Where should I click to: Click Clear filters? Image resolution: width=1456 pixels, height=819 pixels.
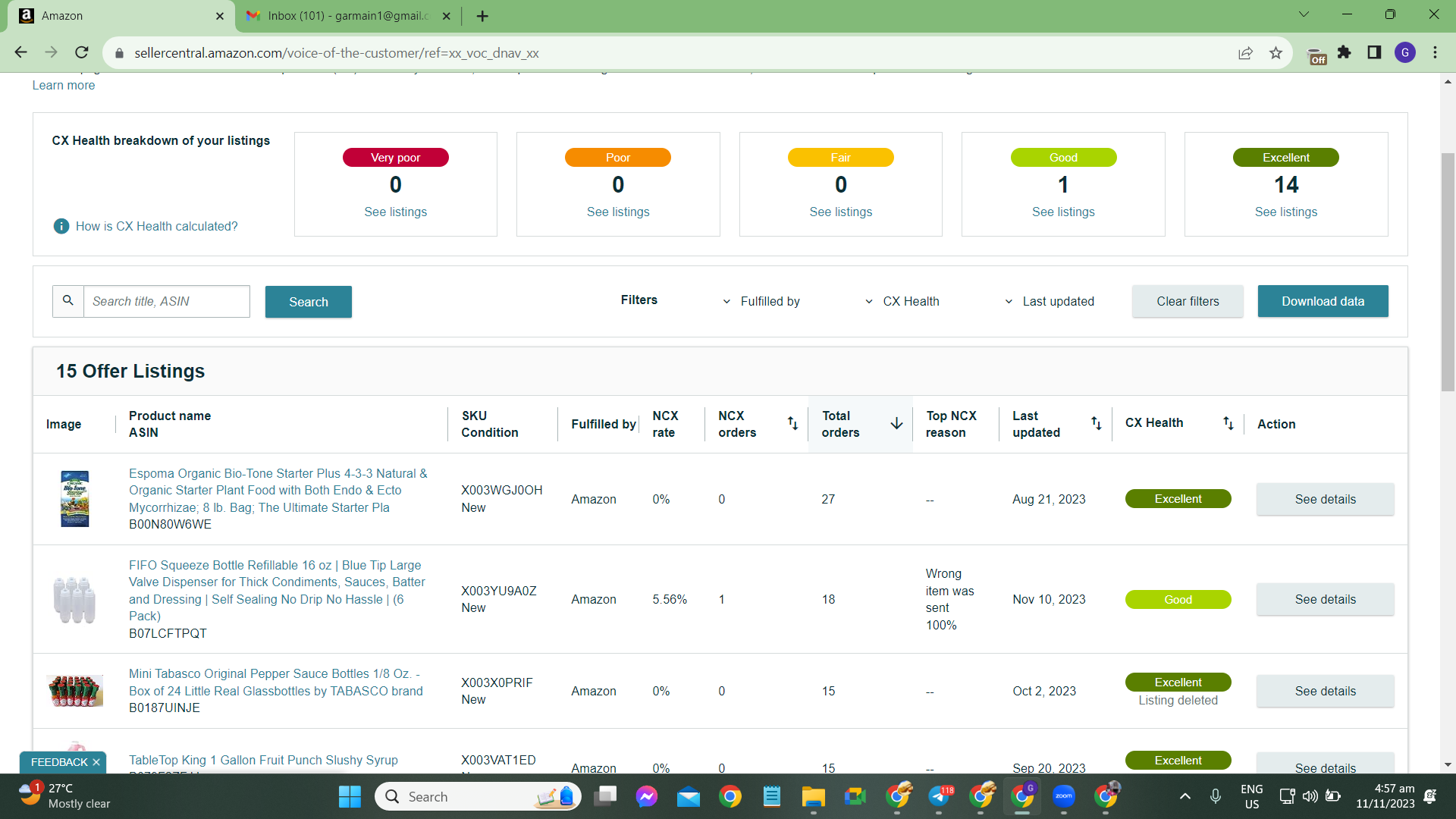tap(1188, 301)
